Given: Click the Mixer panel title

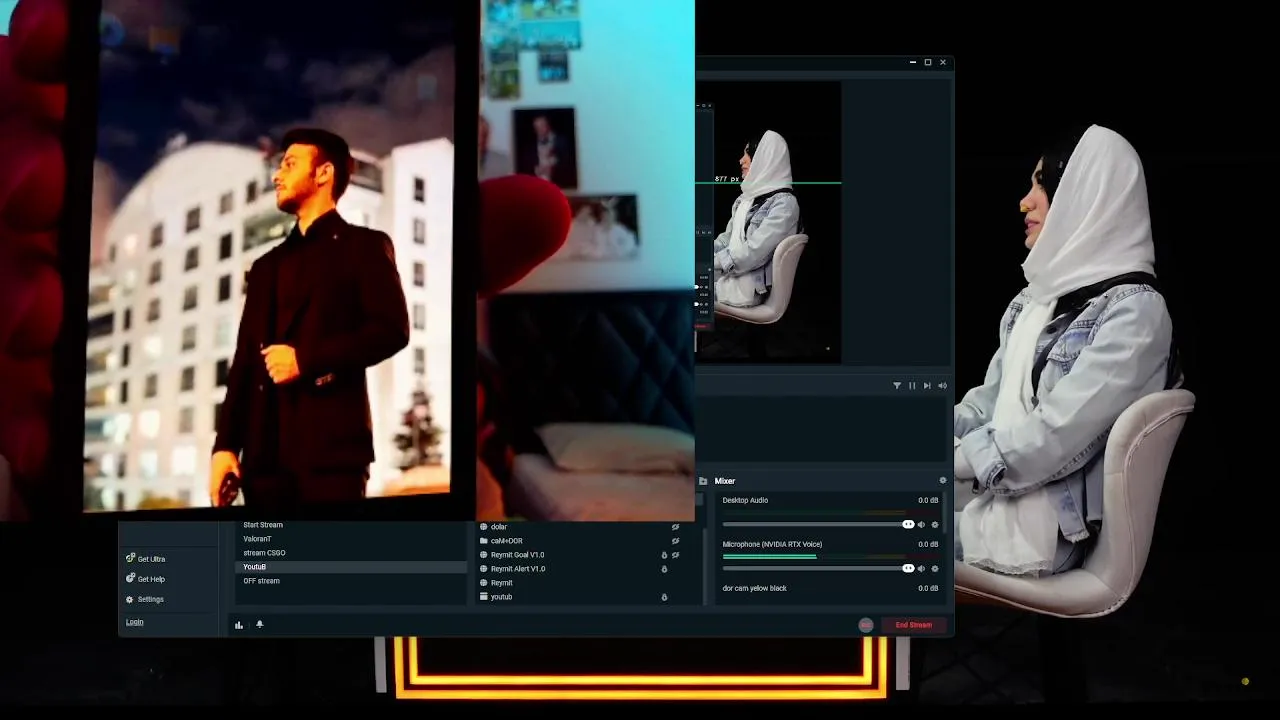Looking at the screenshot, I should [725, 481].
